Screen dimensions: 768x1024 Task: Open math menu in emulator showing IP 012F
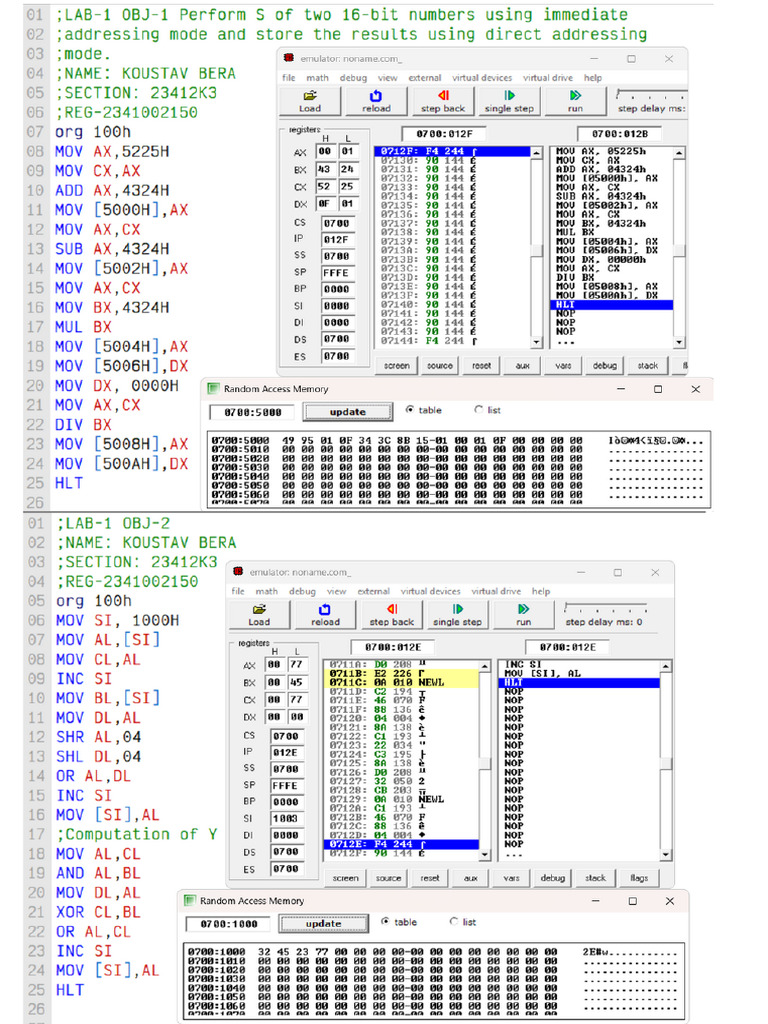point(317,78)
